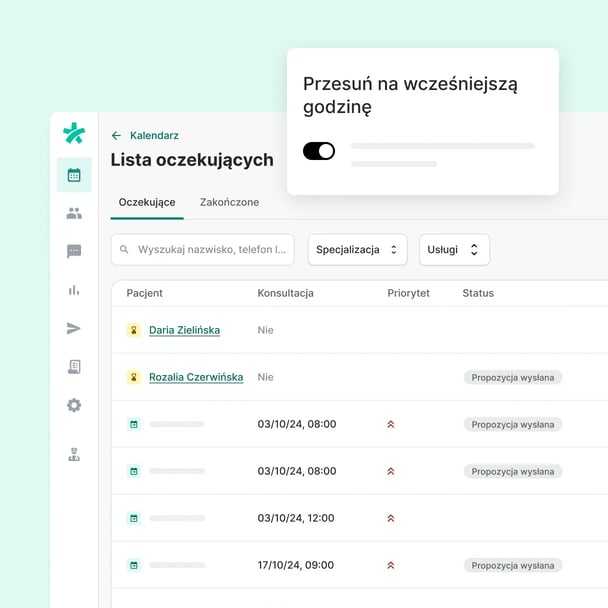Click the Docplanner logo icon

(74, 133)
